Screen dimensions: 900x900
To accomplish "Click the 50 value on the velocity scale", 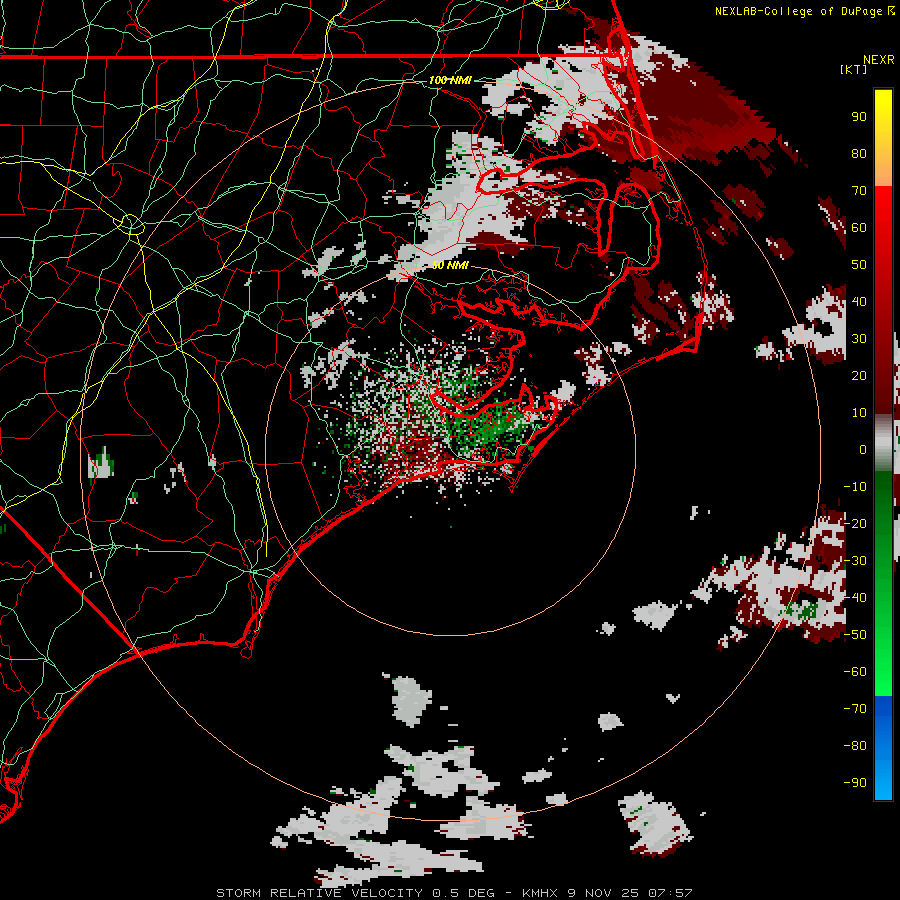I will [859, 265].
